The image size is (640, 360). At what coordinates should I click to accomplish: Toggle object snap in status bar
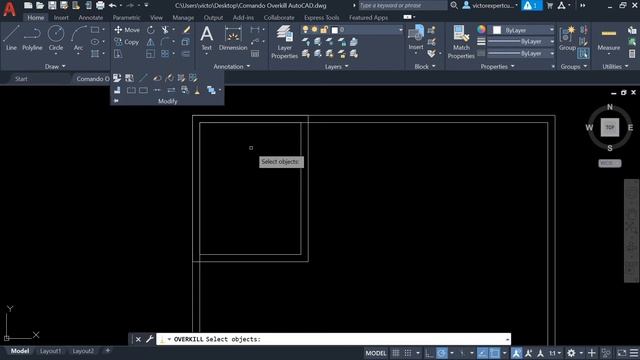click(x=494, y=353)
